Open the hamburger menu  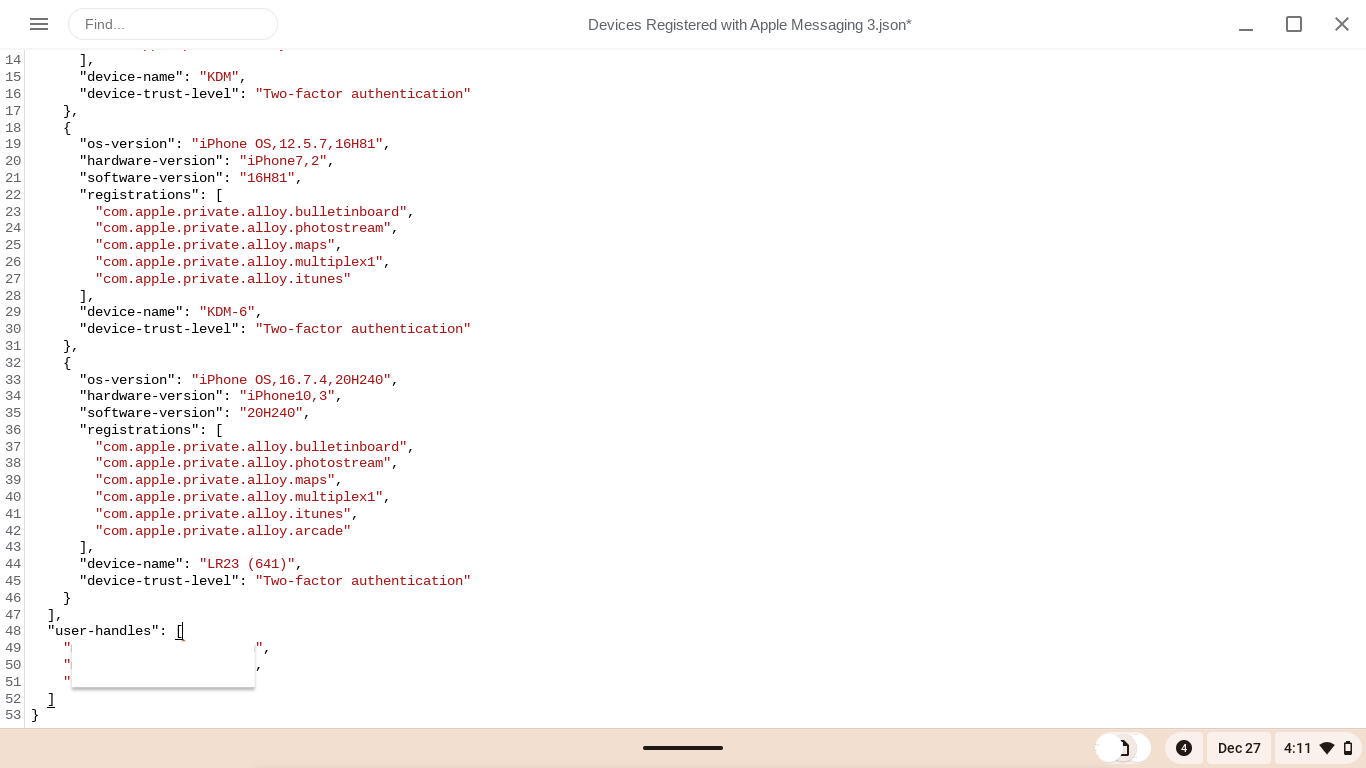[39, 24]
